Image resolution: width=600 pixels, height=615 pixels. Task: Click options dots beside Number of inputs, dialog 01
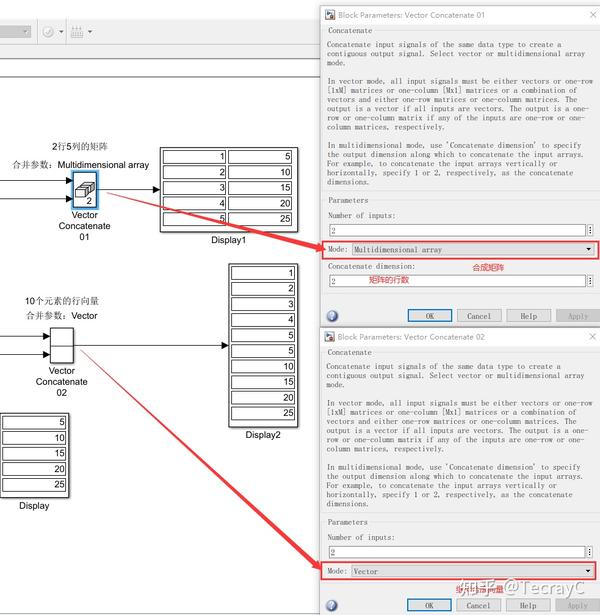[x=590, y=230]
